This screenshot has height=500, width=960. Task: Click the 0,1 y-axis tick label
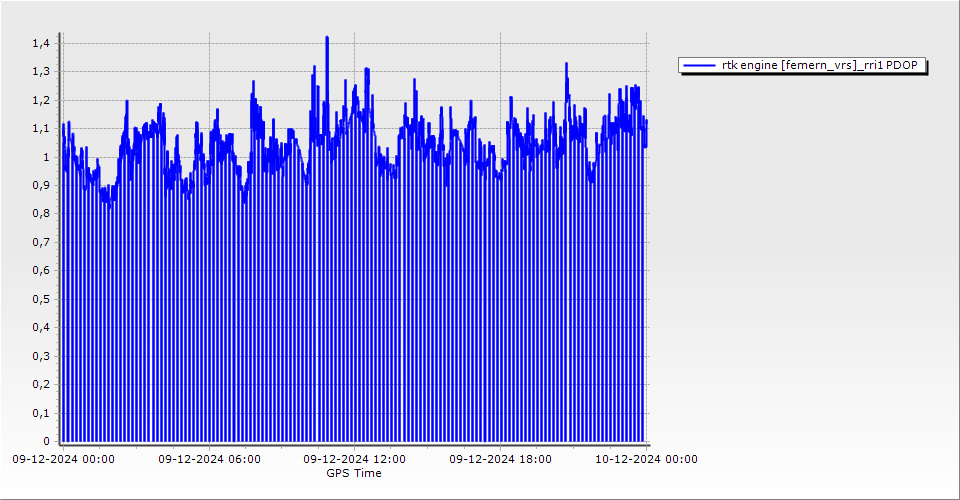(40, 413)
